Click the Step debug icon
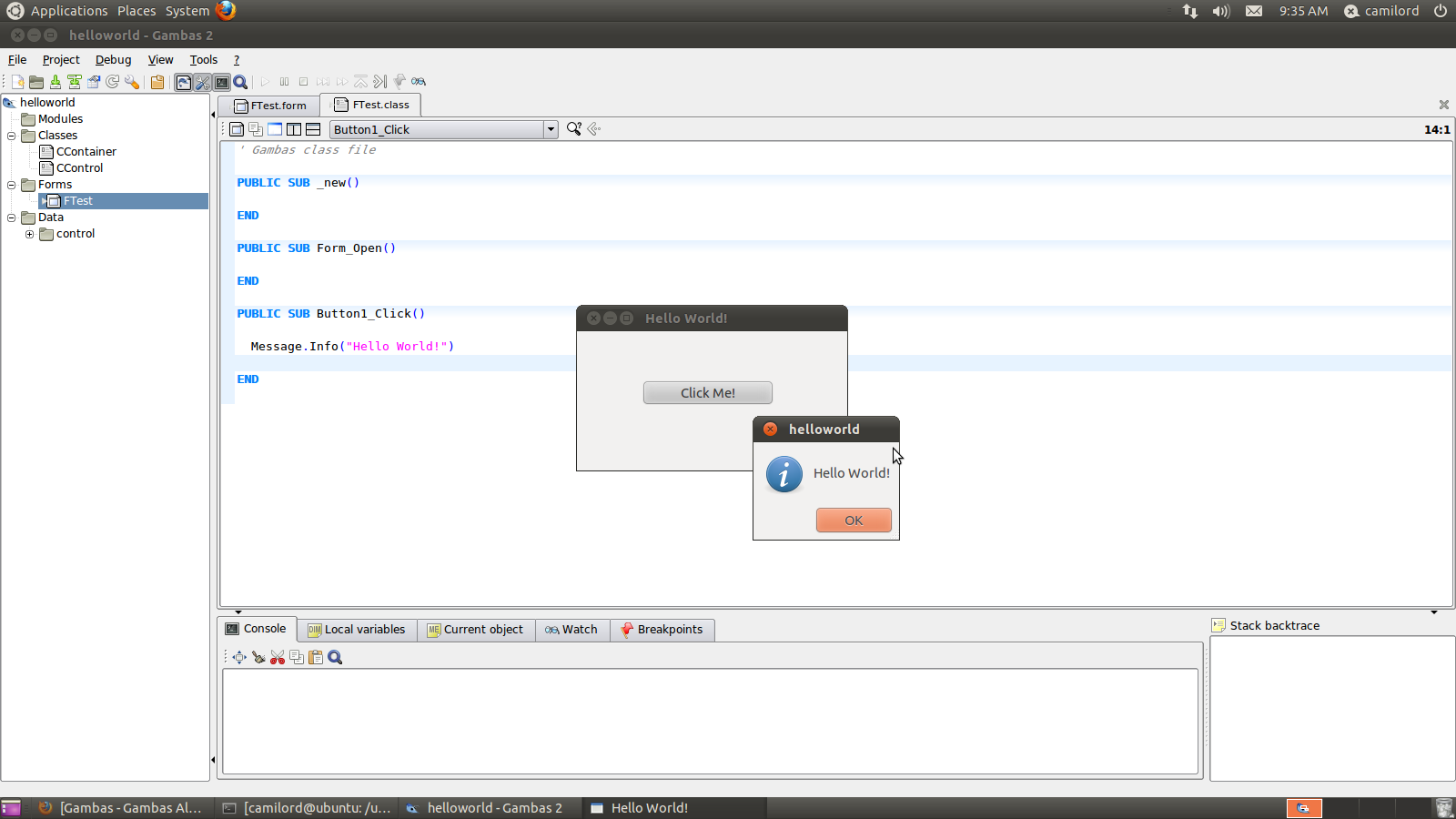This screenshot has width=1456, height=819. [x=323, y=82]
